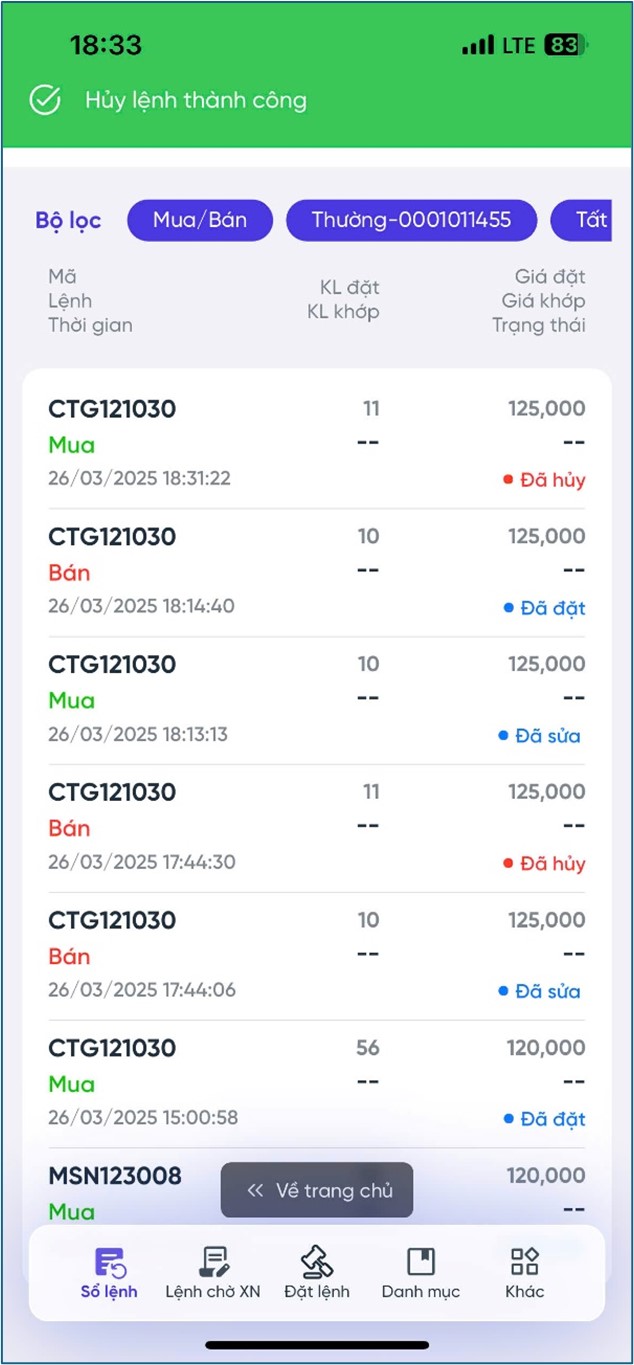Switch to the Danh mục tab label
The width and height of the screenshot is (634, 1365).
click(420, 1291)
